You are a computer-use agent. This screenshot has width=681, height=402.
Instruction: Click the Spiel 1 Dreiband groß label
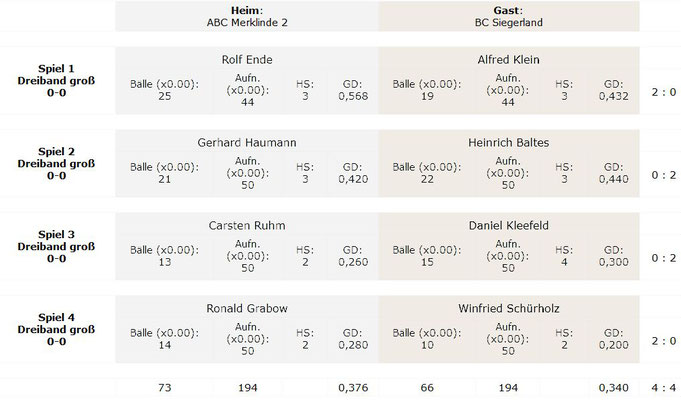[x=56, y=80]
